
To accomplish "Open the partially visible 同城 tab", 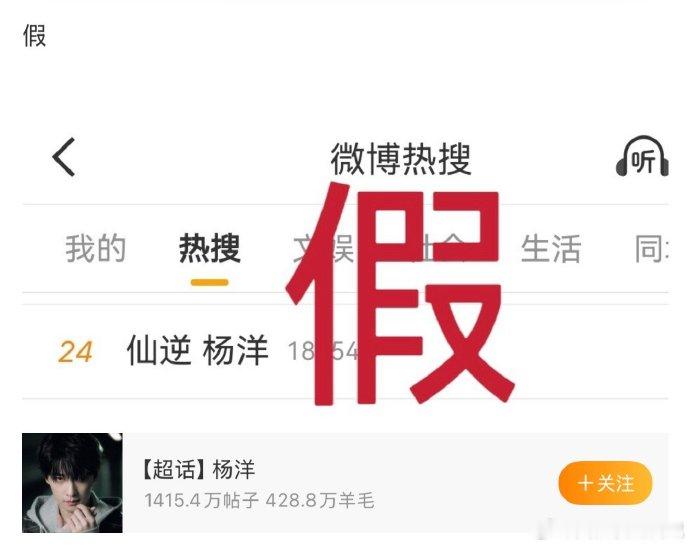I will 652,249.
